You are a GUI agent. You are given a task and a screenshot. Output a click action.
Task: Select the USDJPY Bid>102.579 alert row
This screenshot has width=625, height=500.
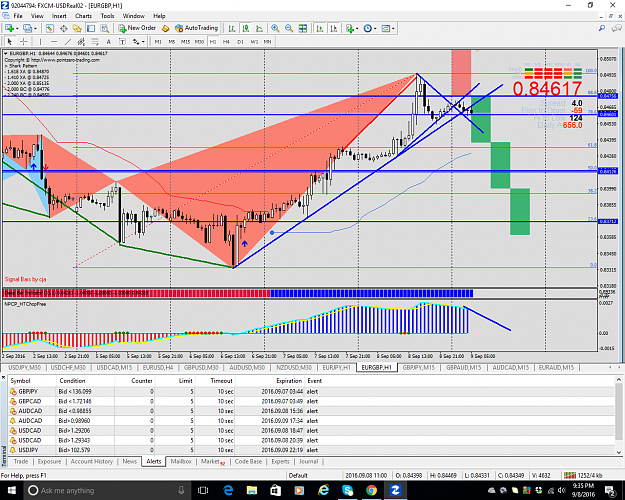tap(311, 450)
